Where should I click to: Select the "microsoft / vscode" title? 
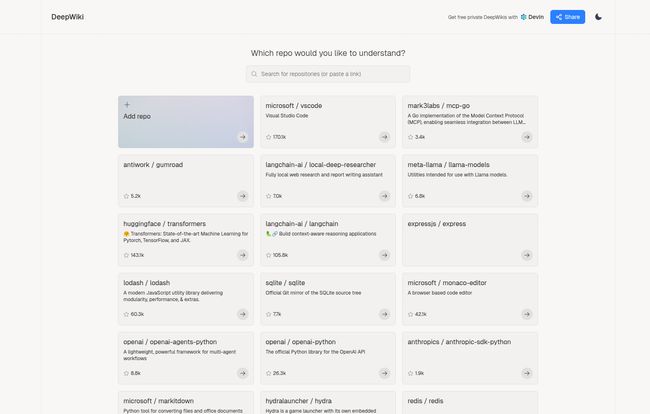pos(293,106)
